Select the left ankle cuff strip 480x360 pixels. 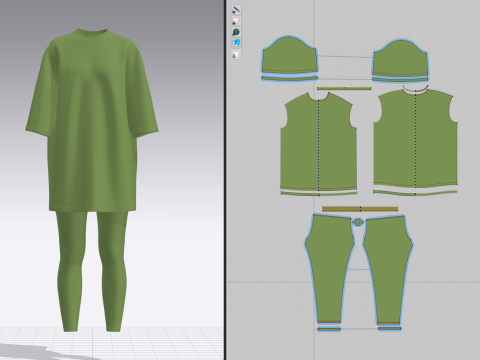(x=329, y=329)
